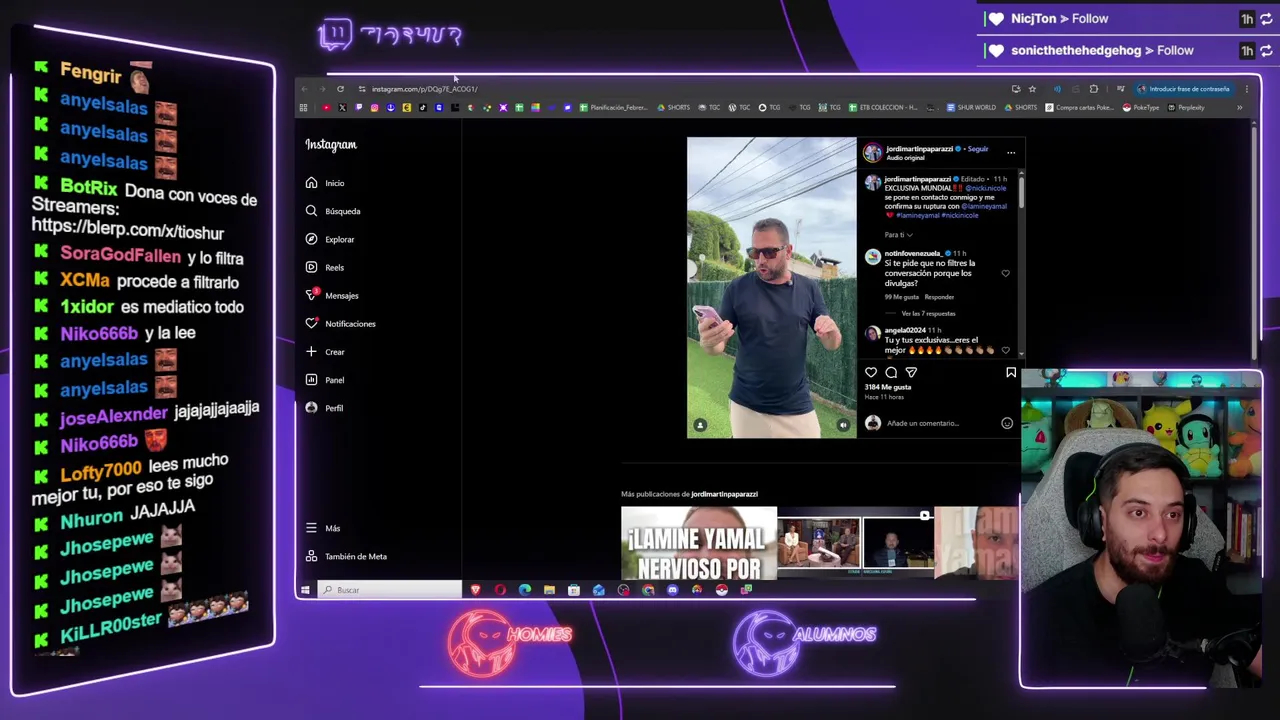
Task: Open emoji picker in comment box
Action: click(x=1007, y=423)
